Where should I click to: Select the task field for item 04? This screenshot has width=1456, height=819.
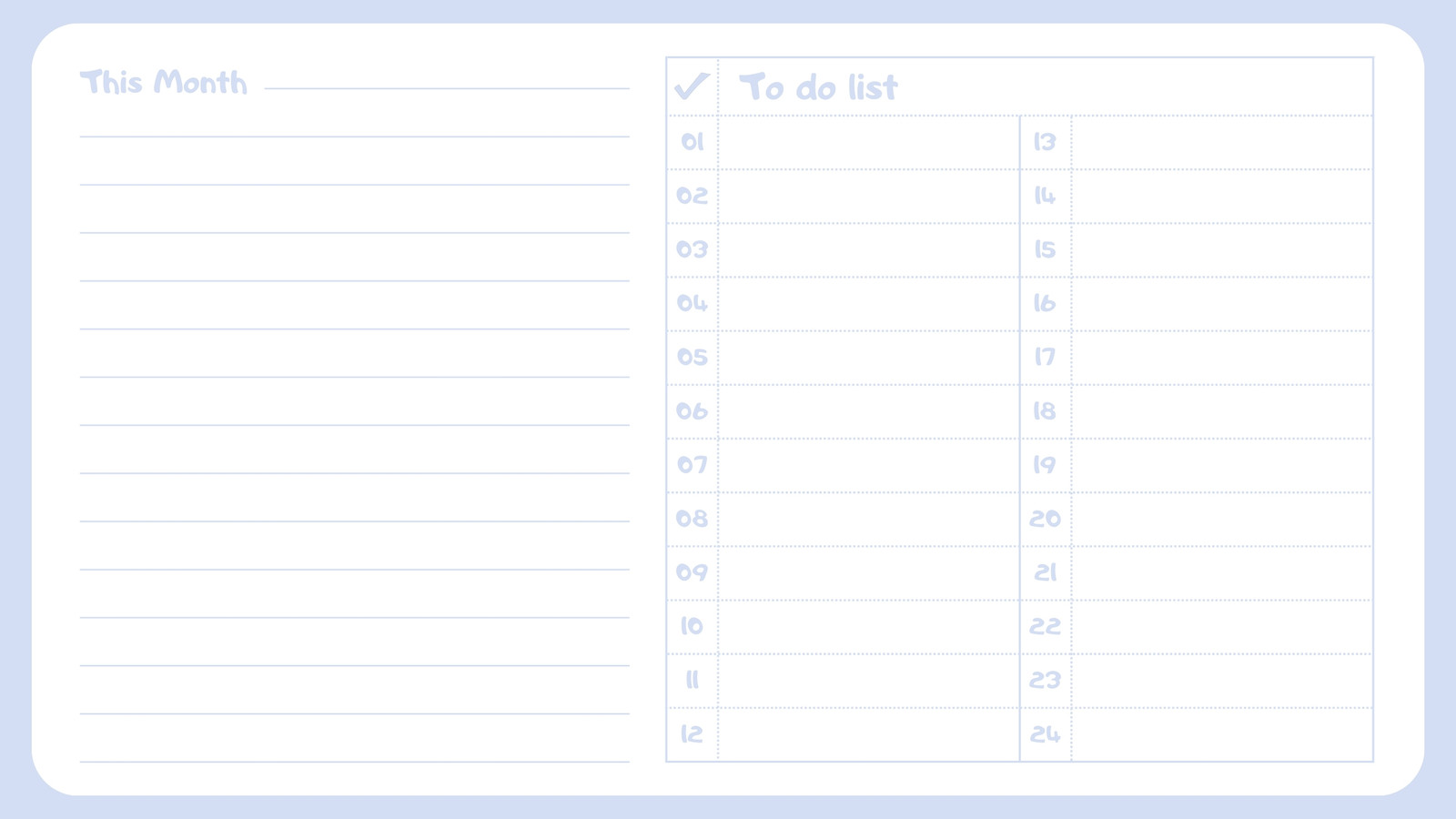point(869,304)
